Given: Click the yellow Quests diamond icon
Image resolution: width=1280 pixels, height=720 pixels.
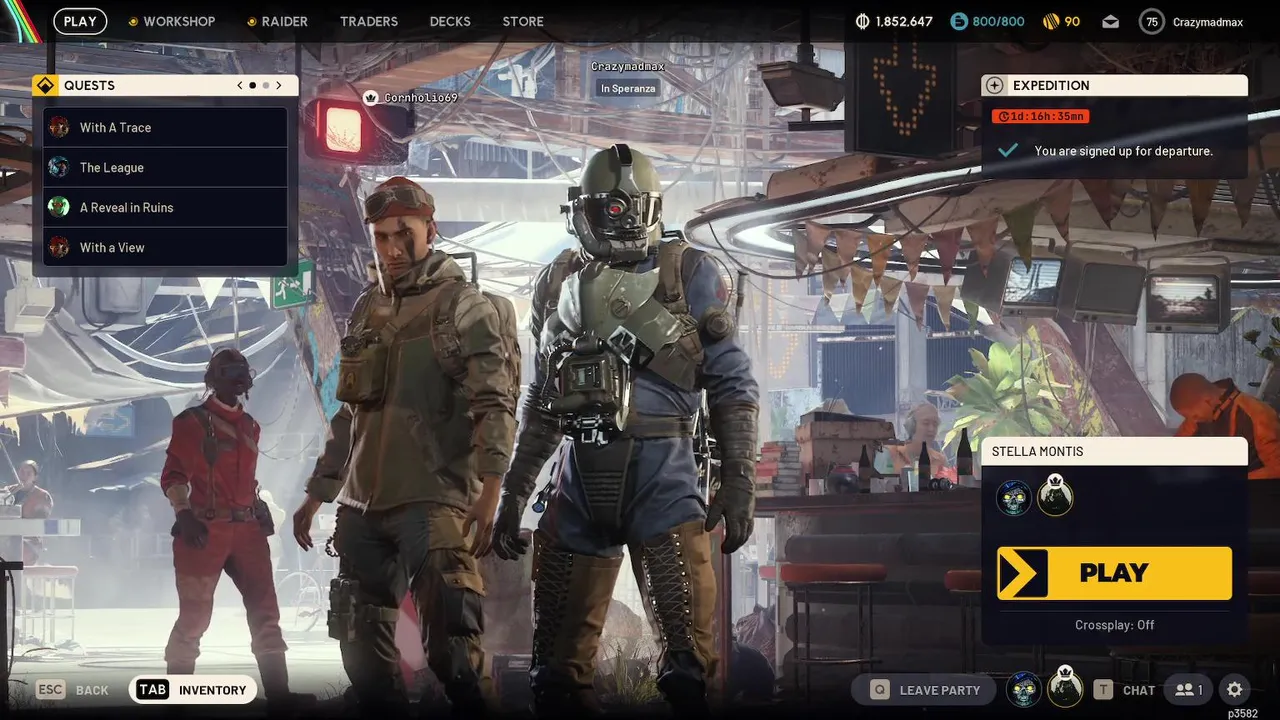Looking at the screenshot, I should pyautogui.click(x=44, y=85).
